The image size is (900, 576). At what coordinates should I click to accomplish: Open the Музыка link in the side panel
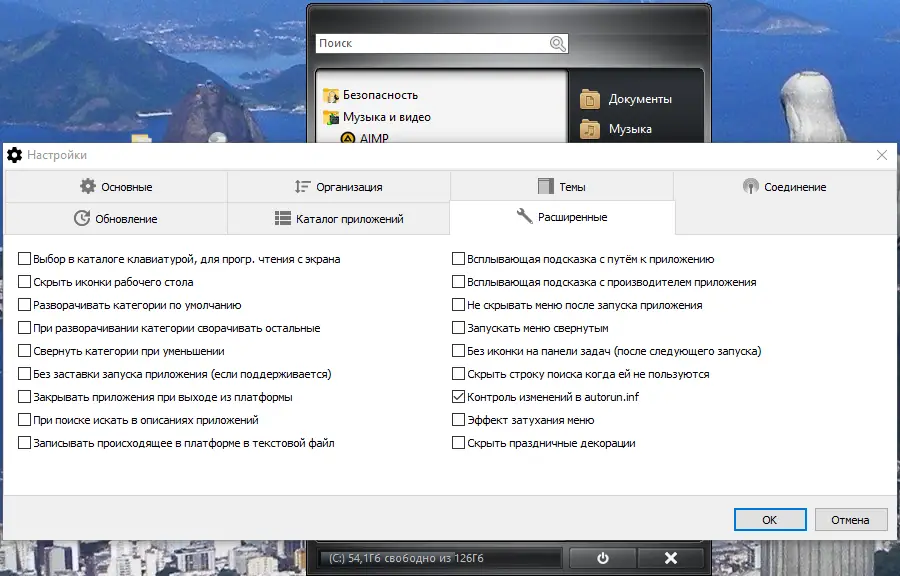(x=630, y=129)
